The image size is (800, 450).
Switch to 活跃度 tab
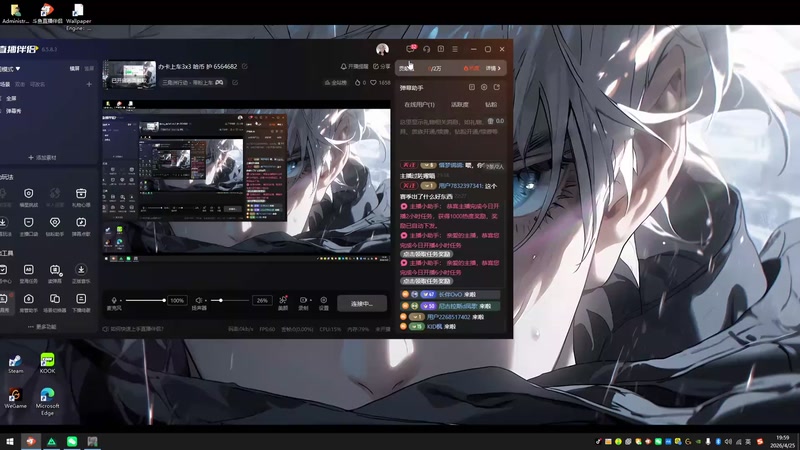pos(459,104)
